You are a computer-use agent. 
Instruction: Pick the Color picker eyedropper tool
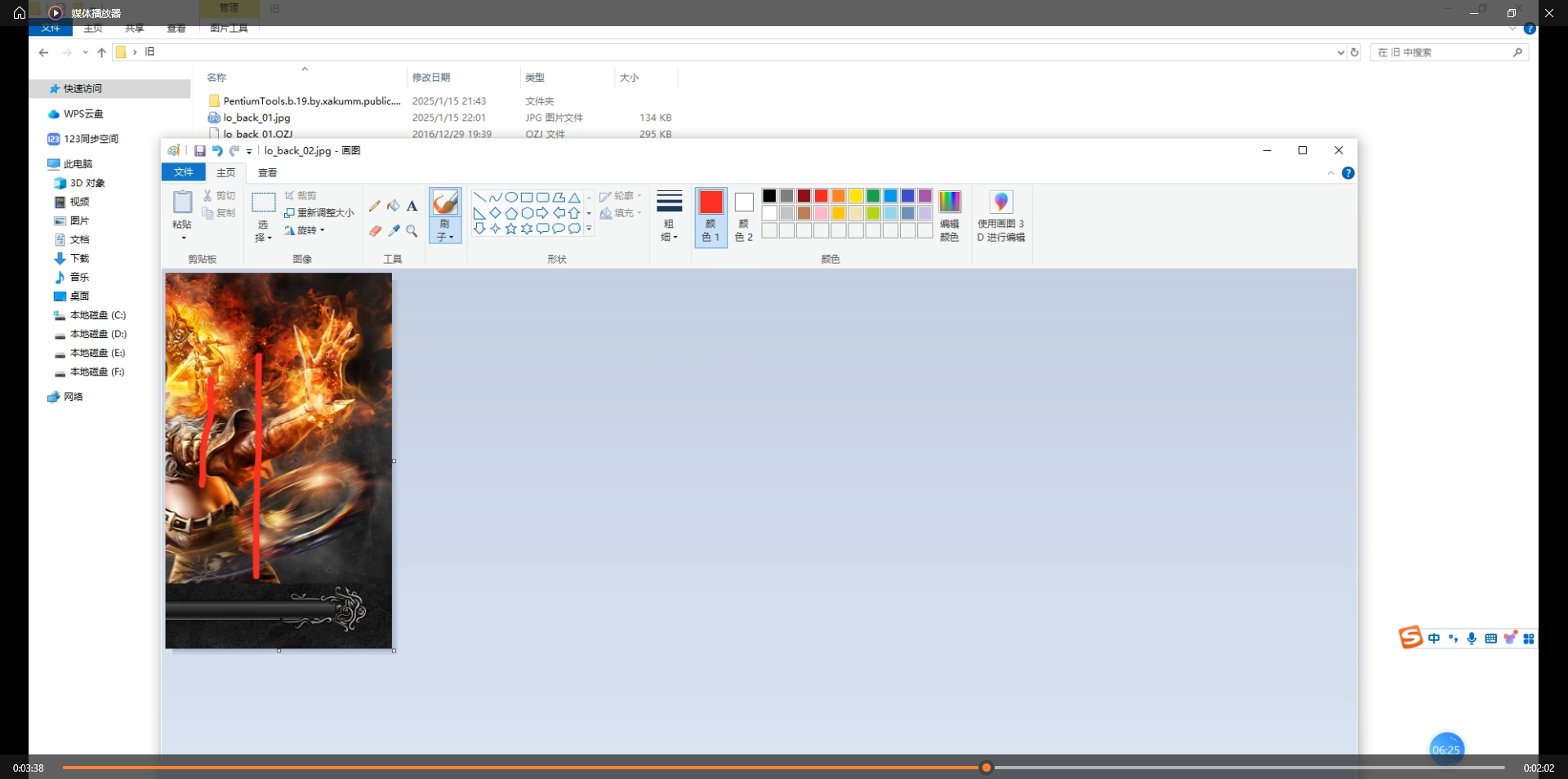394,231
